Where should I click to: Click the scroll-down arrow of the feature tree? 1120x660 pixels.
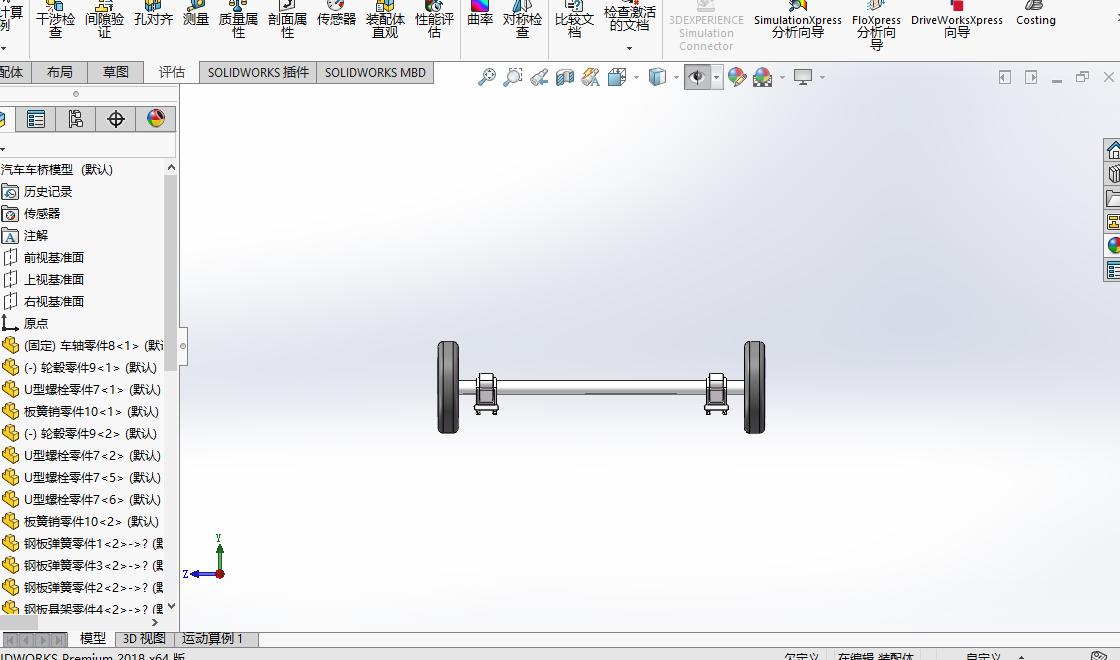[x=171, y=606]
